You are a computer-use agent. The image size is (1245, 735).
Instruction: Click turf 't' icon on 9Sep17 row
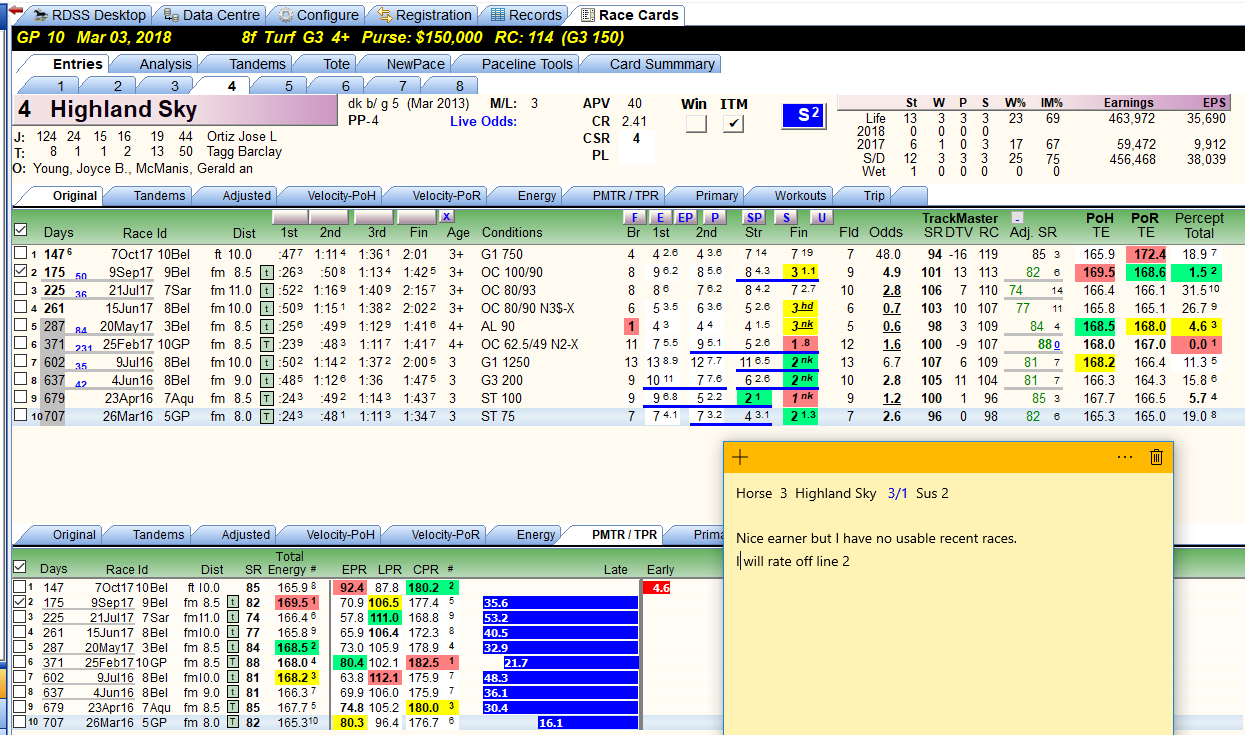pyautogui.click(x=267, y=271)
